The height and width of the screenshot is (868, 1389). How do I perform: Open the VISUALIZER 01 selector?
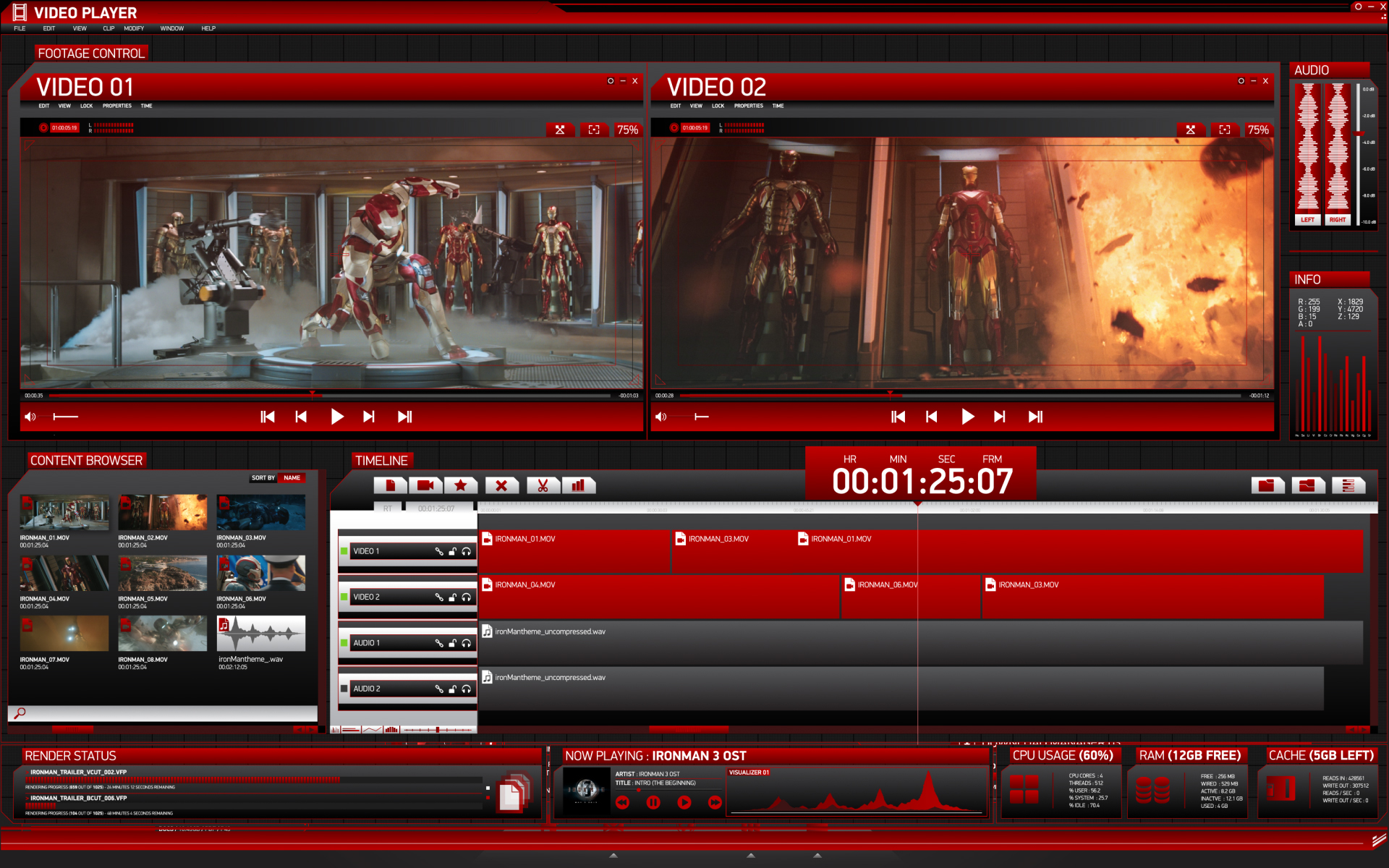tap(749, 772)
